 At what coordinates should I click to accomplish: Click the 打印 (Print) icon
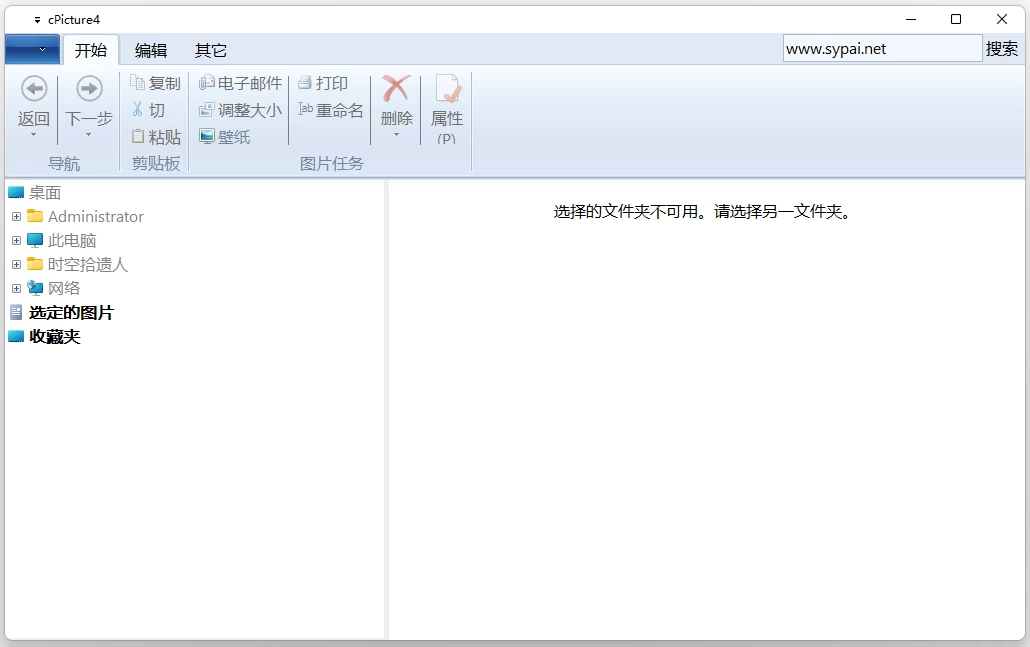(x=325, y=83)
